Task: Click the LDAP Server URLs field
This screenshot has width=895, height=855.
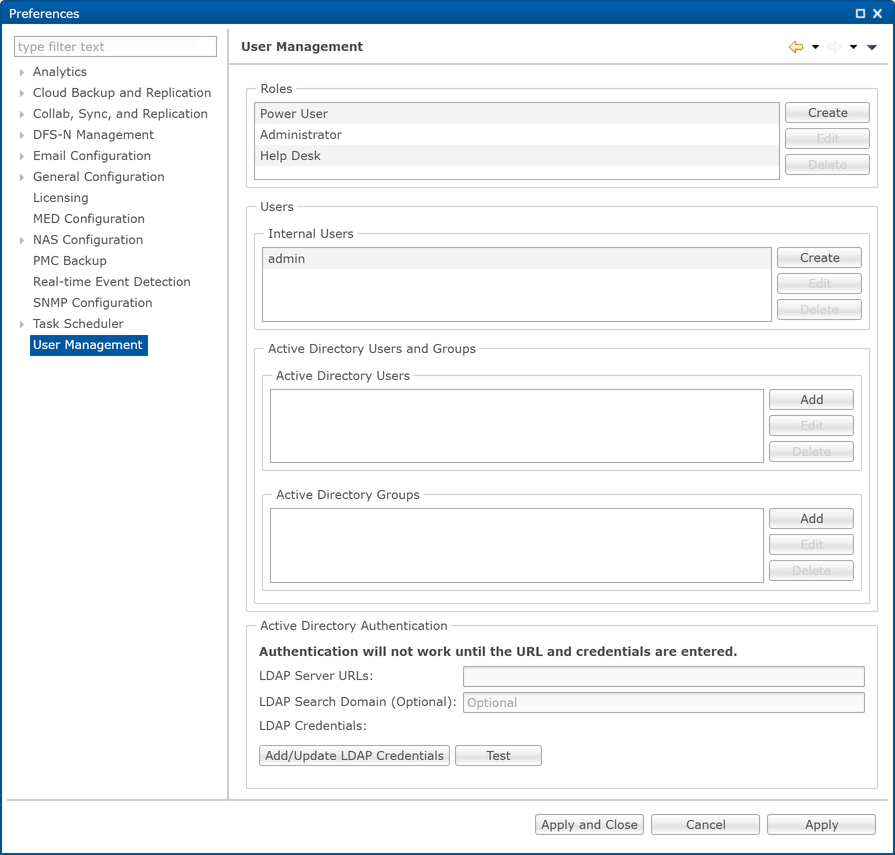Action: pyautogui.click(x=664, y=676)
